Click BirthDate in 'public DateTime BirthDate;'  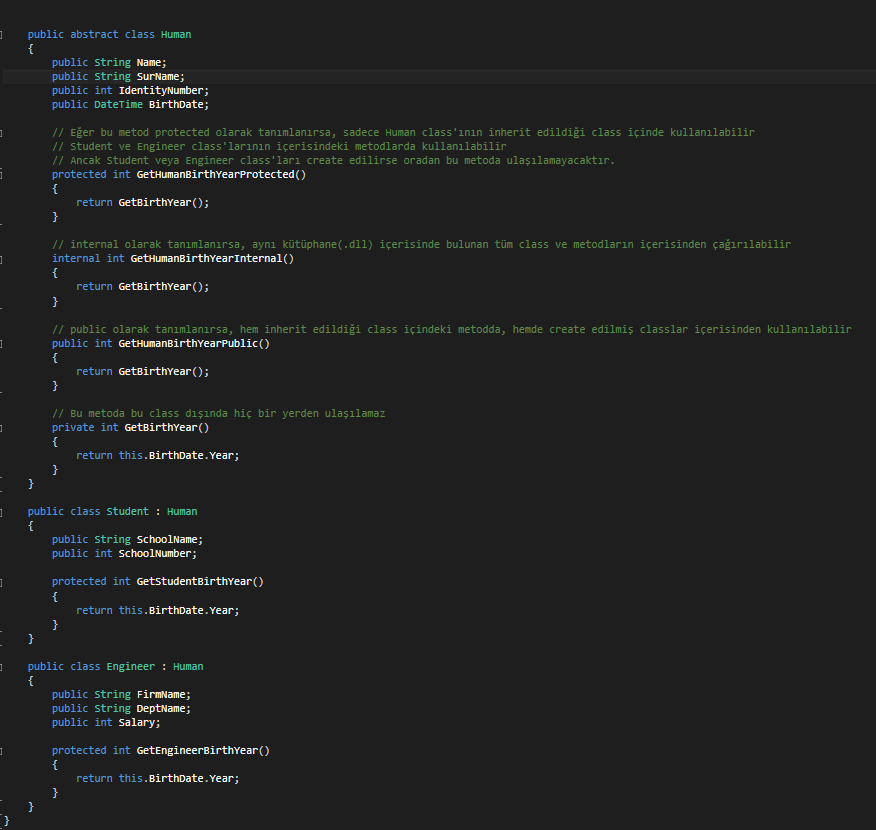(x=176, y=104)
